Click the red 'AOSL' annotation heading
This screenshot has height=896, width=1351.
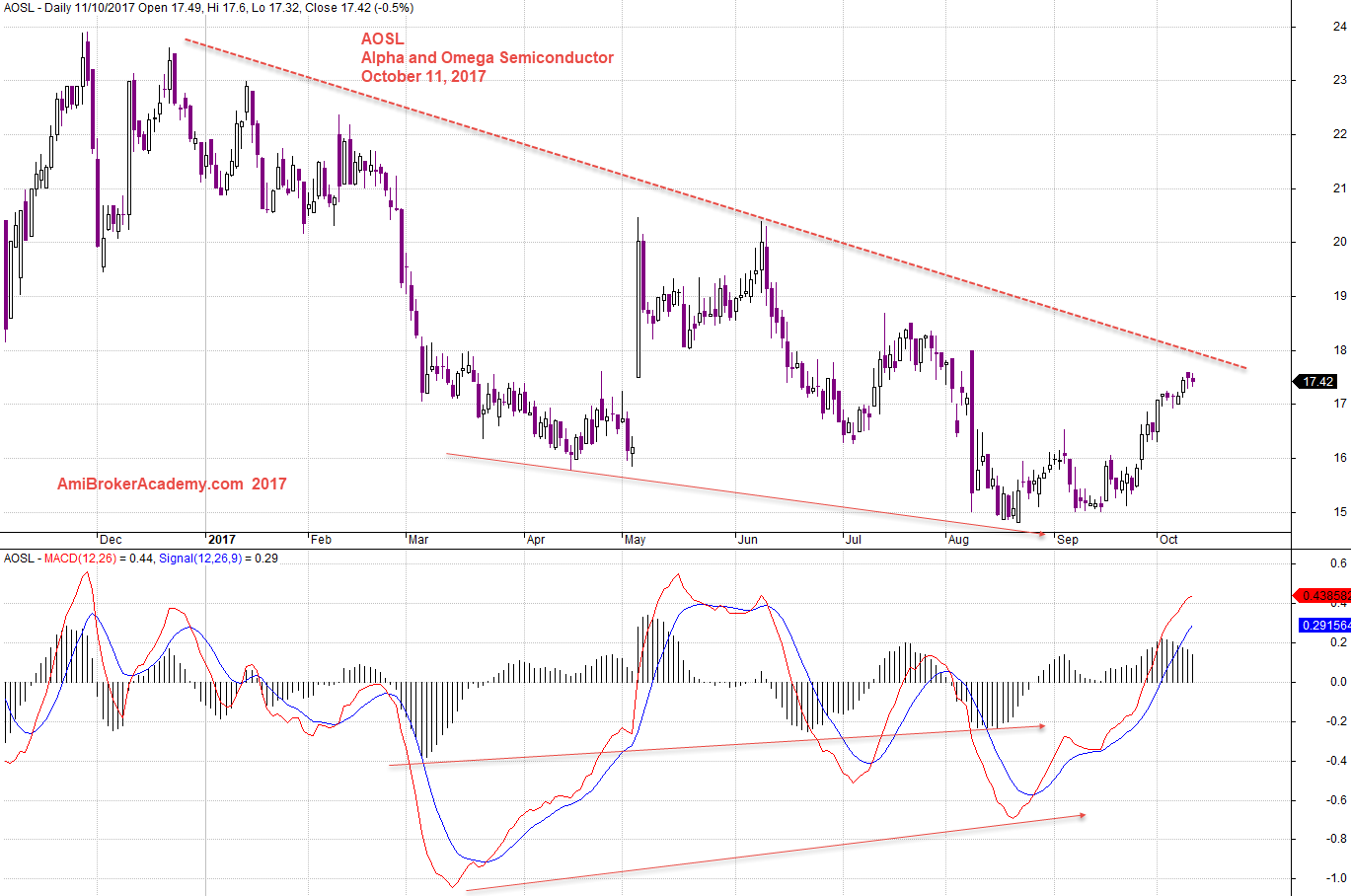point(382,39)
